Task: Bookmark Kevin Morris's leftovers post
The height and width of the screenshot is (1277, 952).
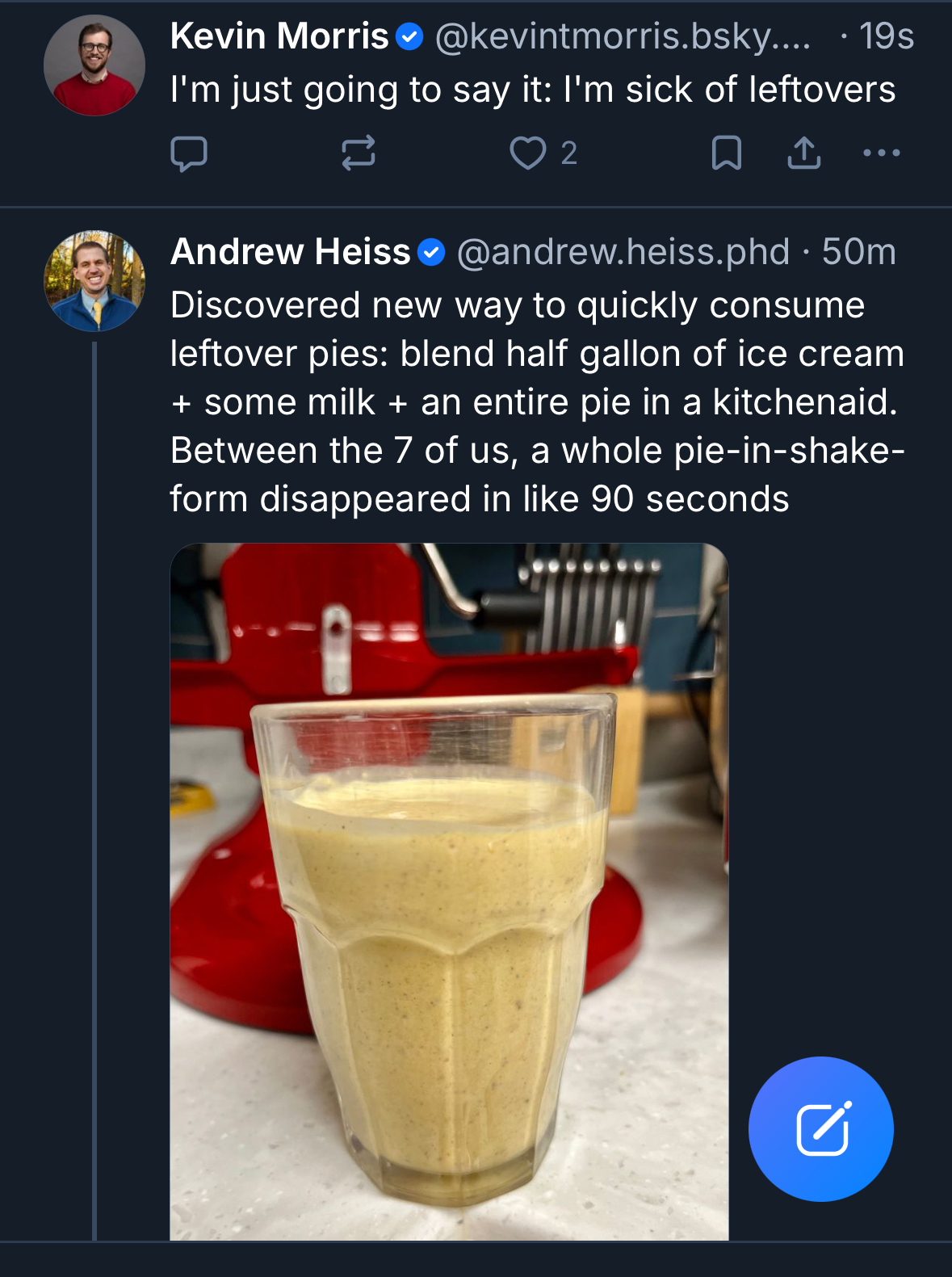Action: point(726,153)
